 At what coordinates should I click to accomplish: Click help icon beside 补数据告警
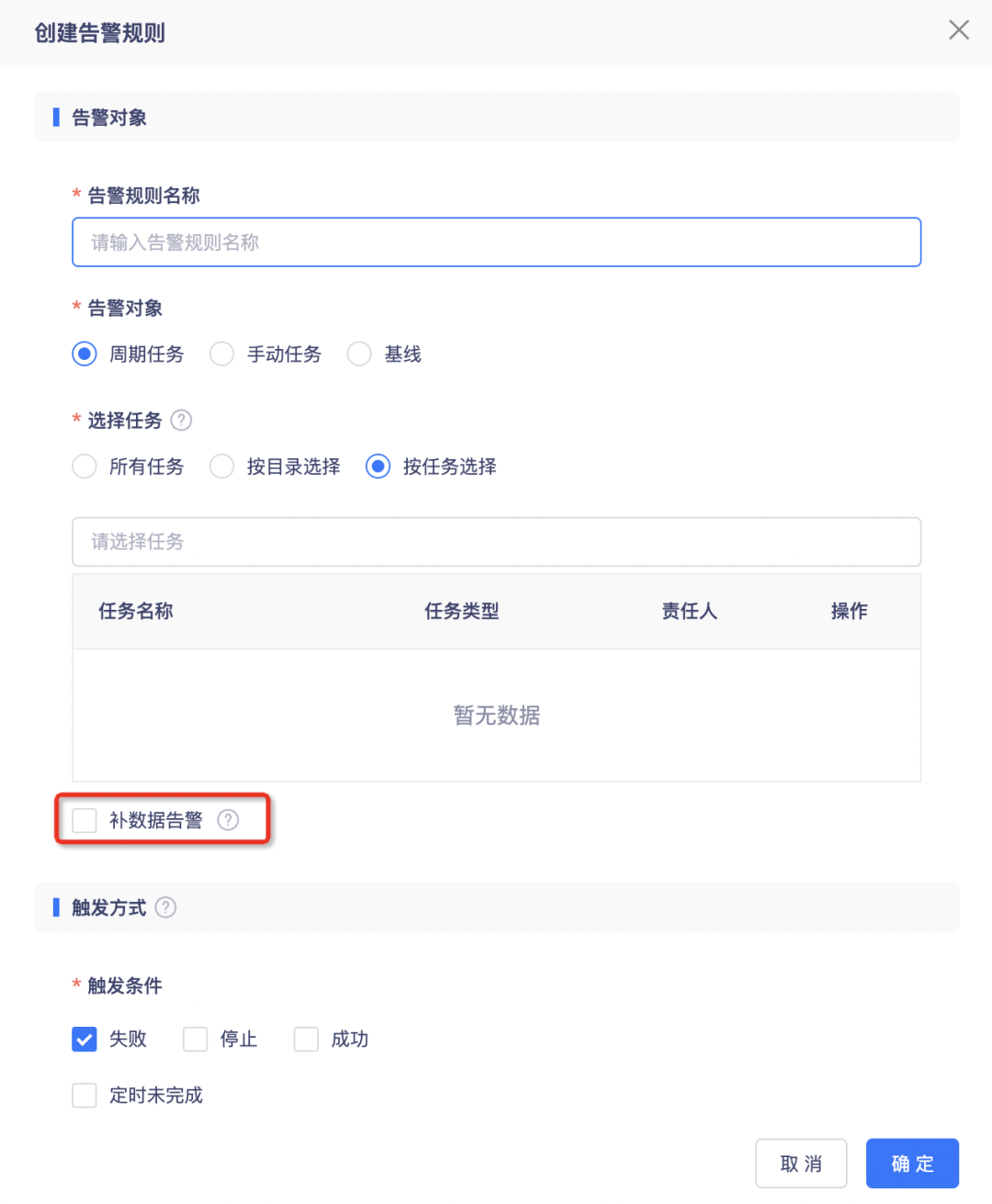pos(228,820)
